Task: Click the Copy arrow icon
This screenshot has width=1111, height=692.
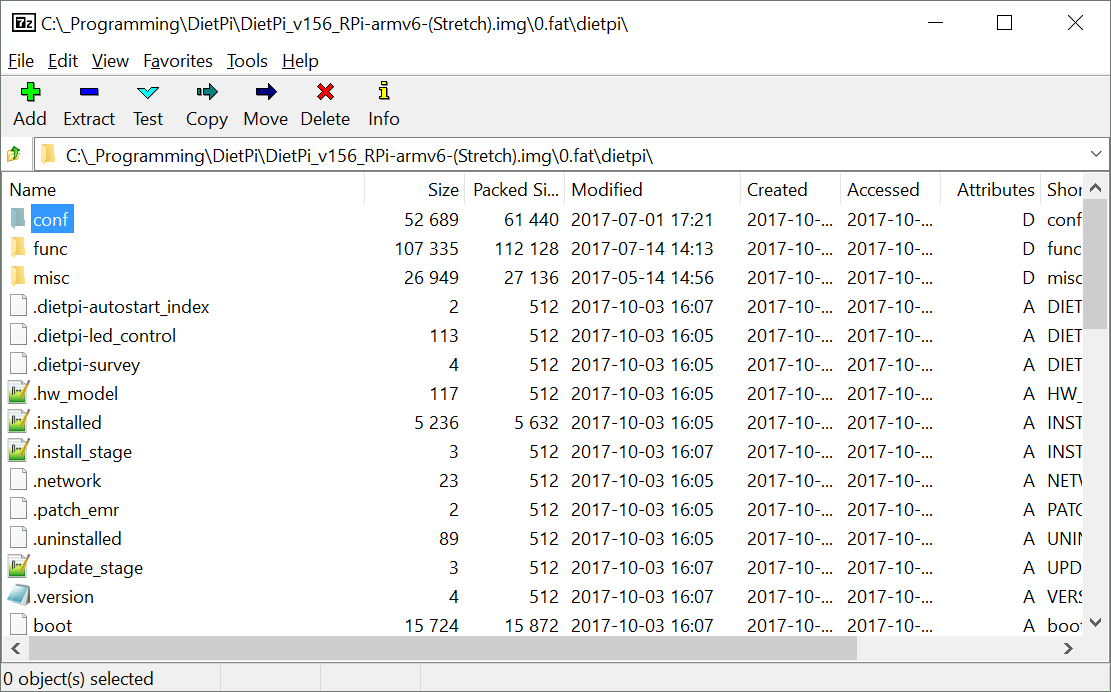Action: tap(207, 92)
